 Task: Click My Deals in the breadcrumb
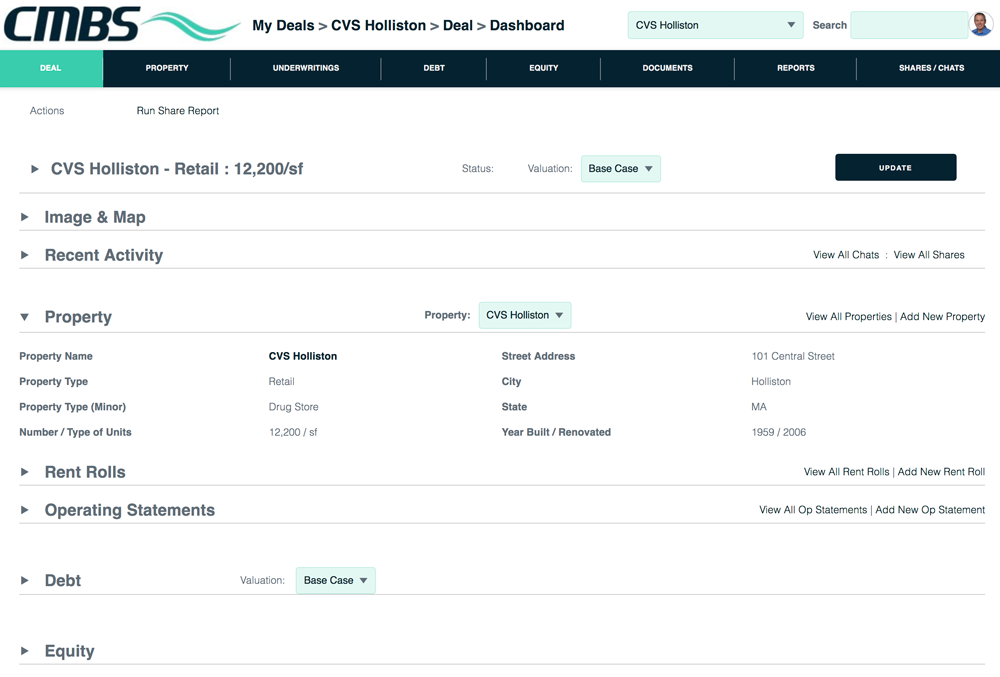(283, 25)
